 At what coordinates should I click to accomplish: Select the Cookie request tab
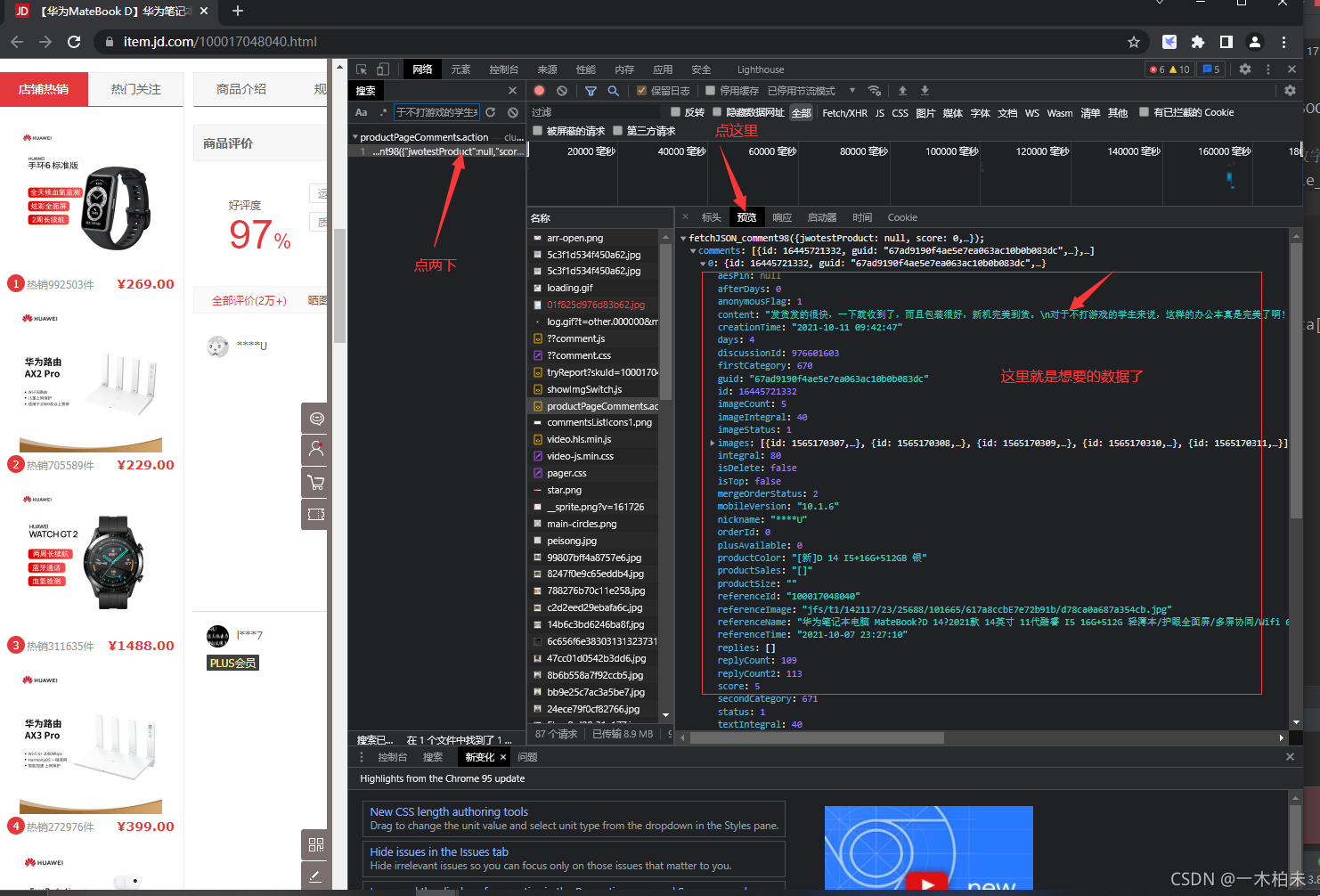(902, 217)
